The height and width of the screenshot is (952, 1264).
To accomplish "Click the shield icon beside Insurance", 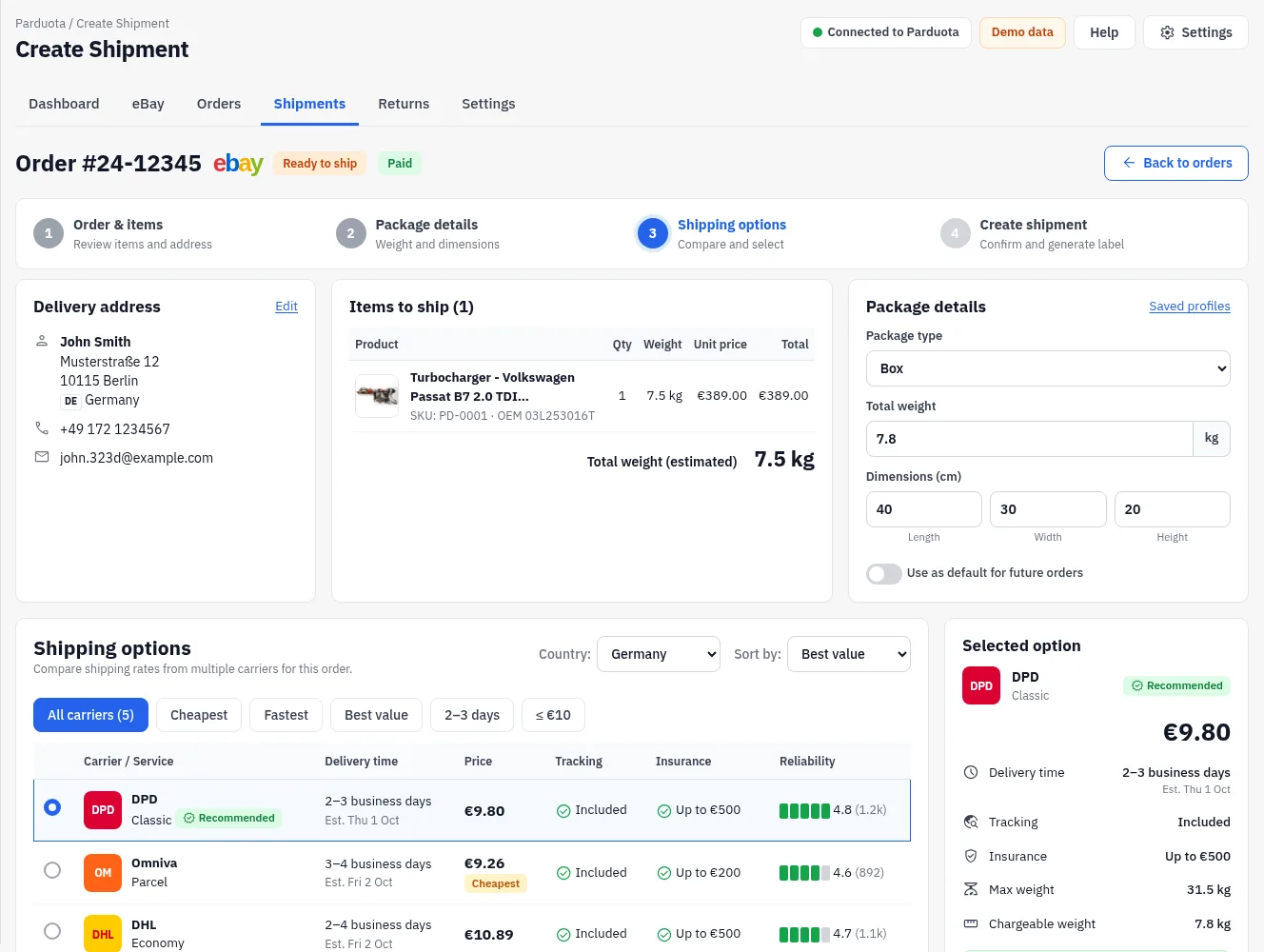I will click(971, 856).
